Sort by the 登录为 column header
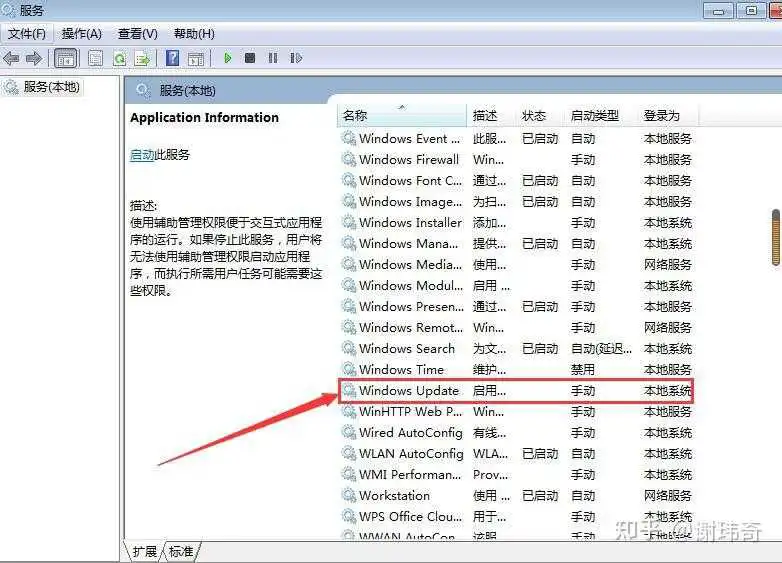Screen dimensions: 782x563 tap(668, 115)
